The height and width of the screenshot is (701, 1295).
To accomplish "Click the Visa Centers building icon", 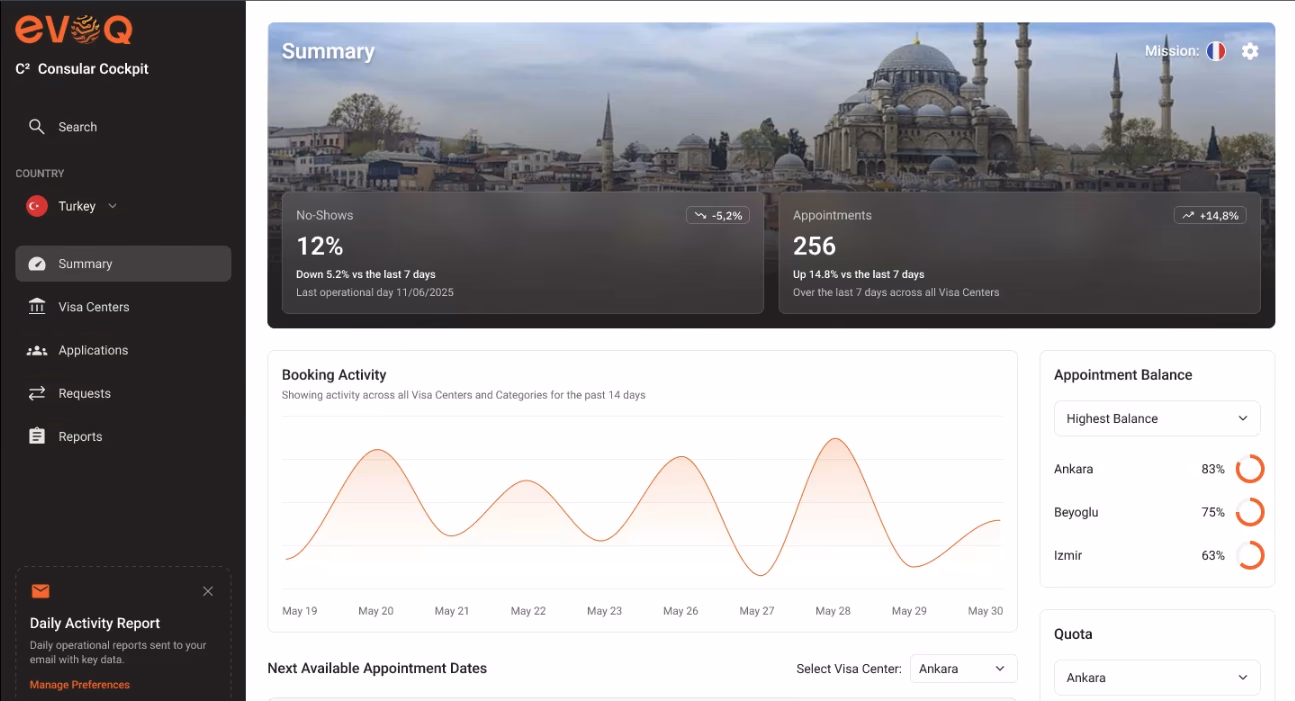I will pos(37,307).
